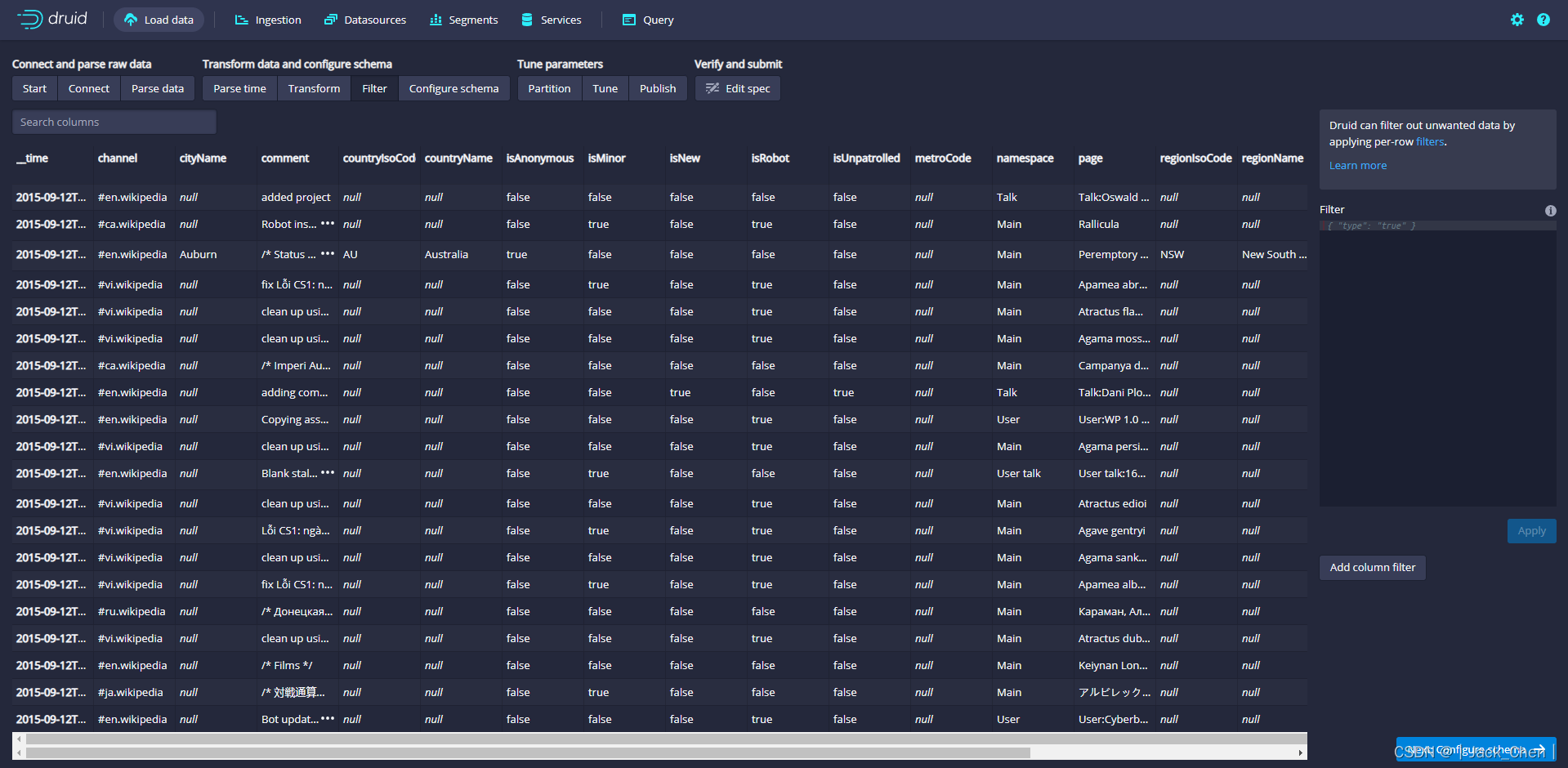Open the Partition step
Image resolution: width=1568 pixels, height=768 pixels.
(x=549, y=88)
